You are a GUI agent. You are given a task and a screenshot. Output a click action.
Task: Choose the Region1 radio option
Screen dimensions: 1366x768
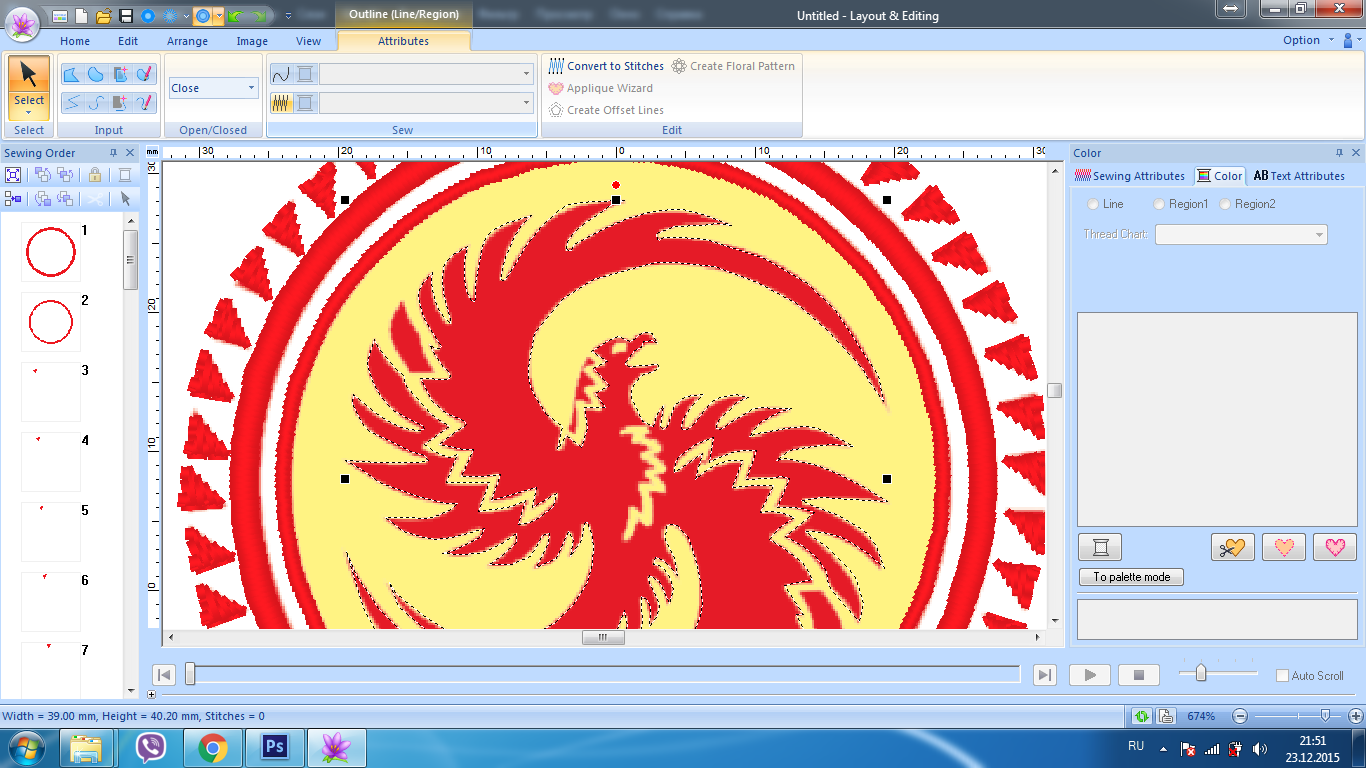(x=1159, y=204)
